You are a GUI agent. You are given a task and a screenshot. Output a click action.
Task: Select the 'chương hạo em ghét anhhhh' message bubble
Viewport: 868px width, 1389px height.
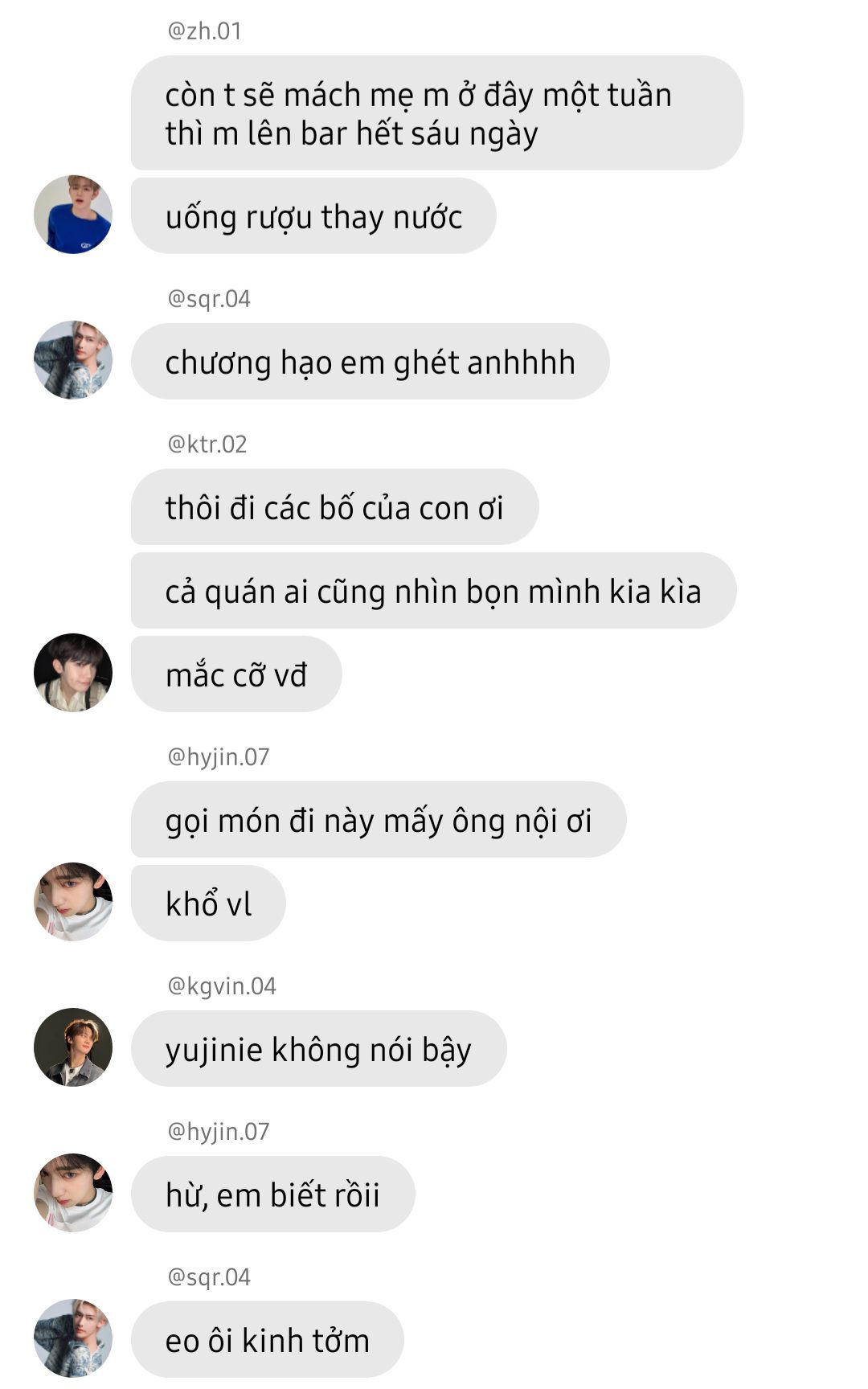click(370, 362)
